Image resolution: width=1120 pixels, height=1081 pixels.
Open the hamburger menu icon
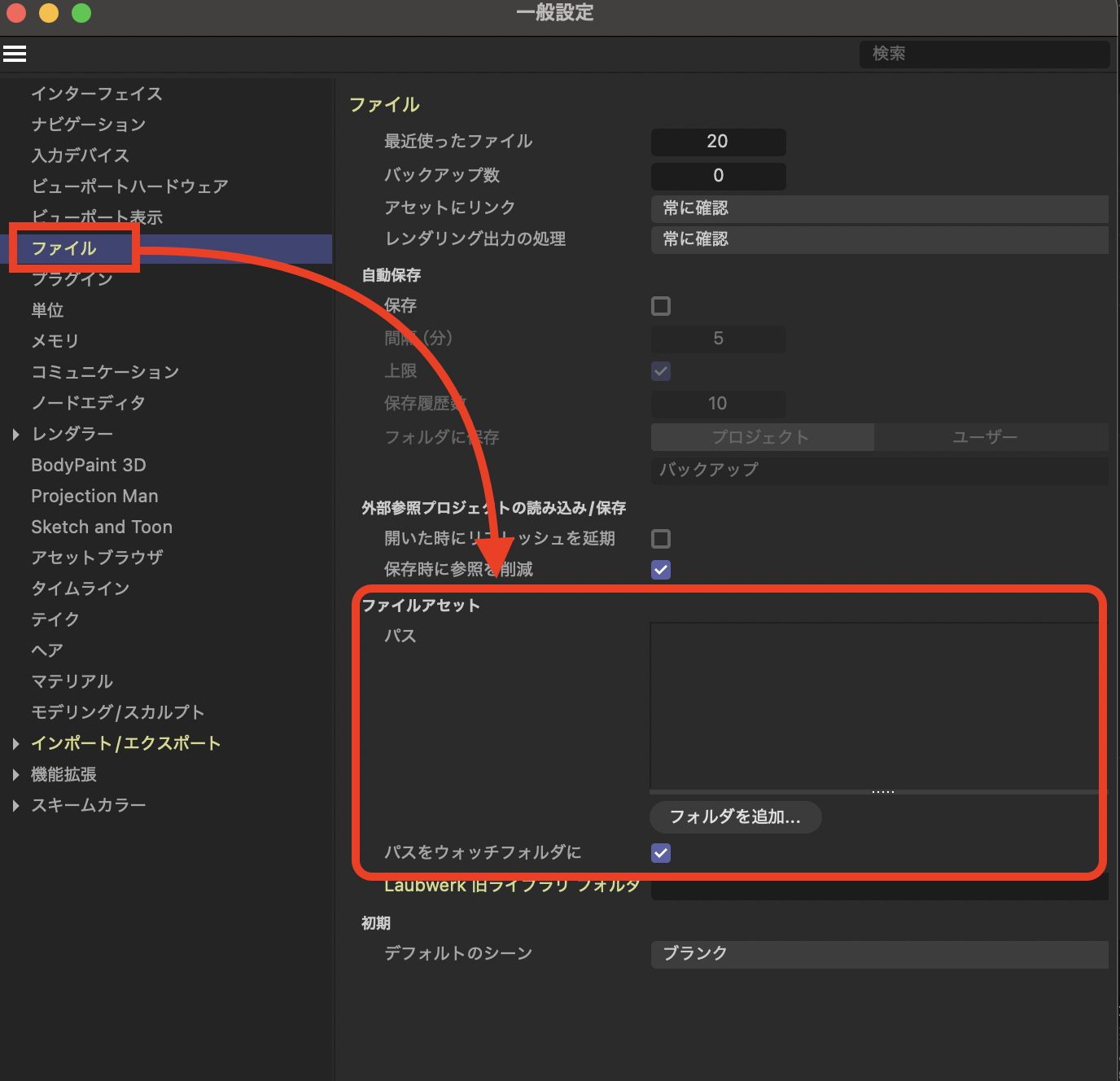click(15, 54)
